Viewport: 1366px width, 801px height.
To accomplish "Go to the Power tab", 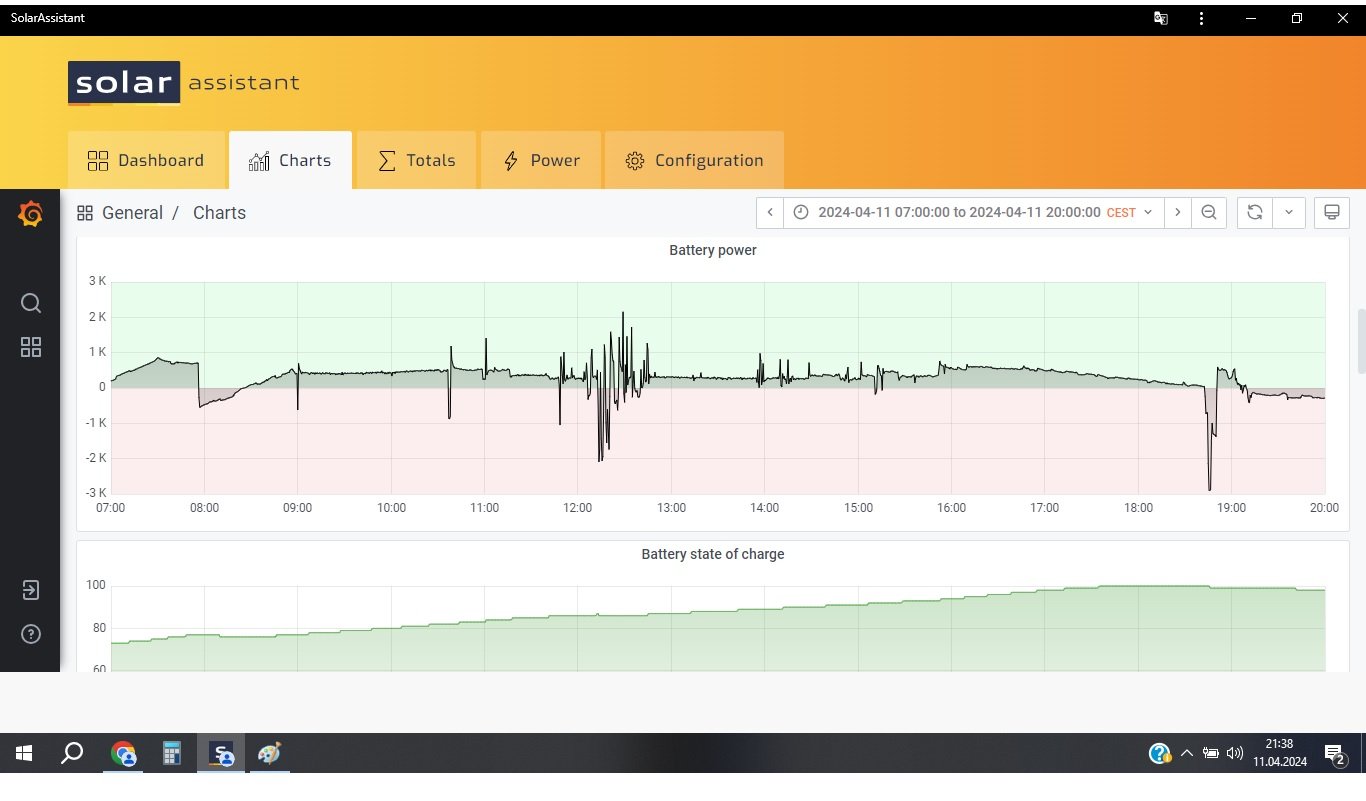I will (541, 160).
